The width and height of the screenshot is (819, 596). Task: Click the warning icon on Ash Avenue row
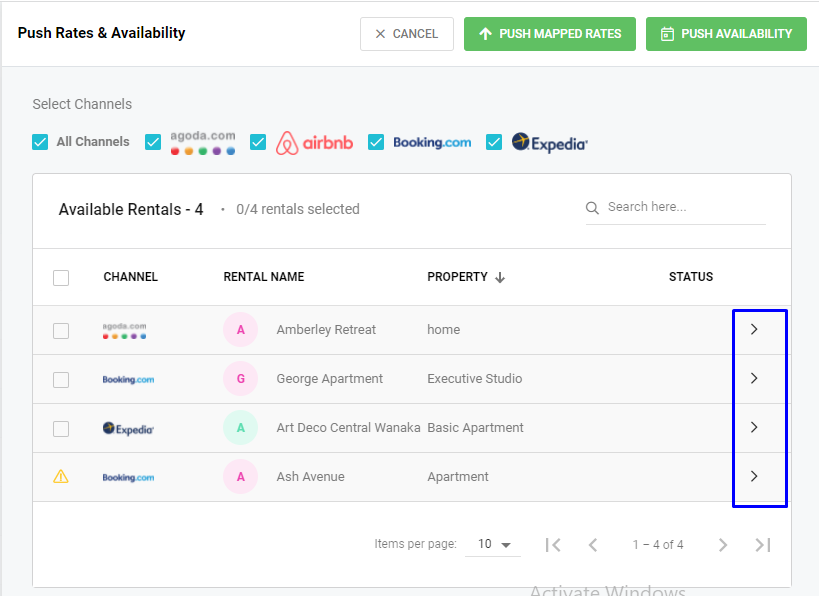pos(61,477)
